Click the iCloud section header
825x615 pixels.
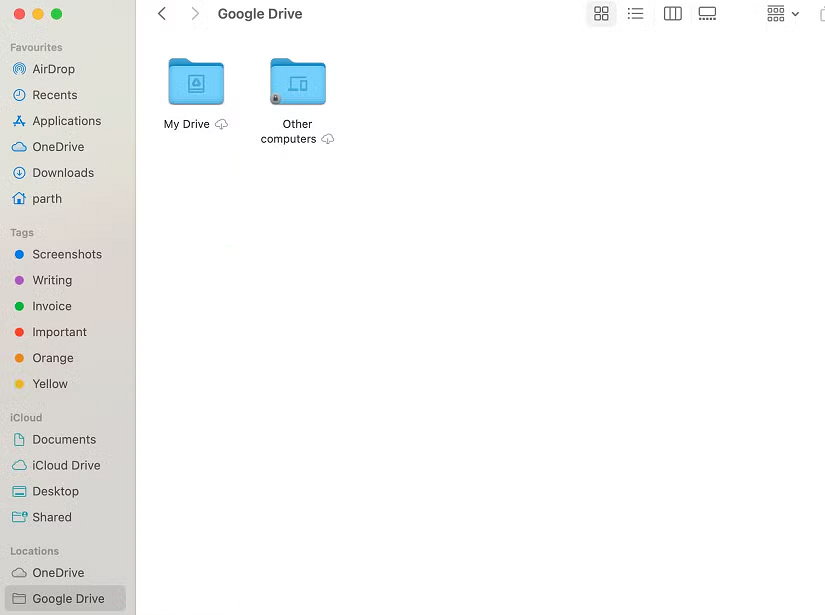coord(26,418)
